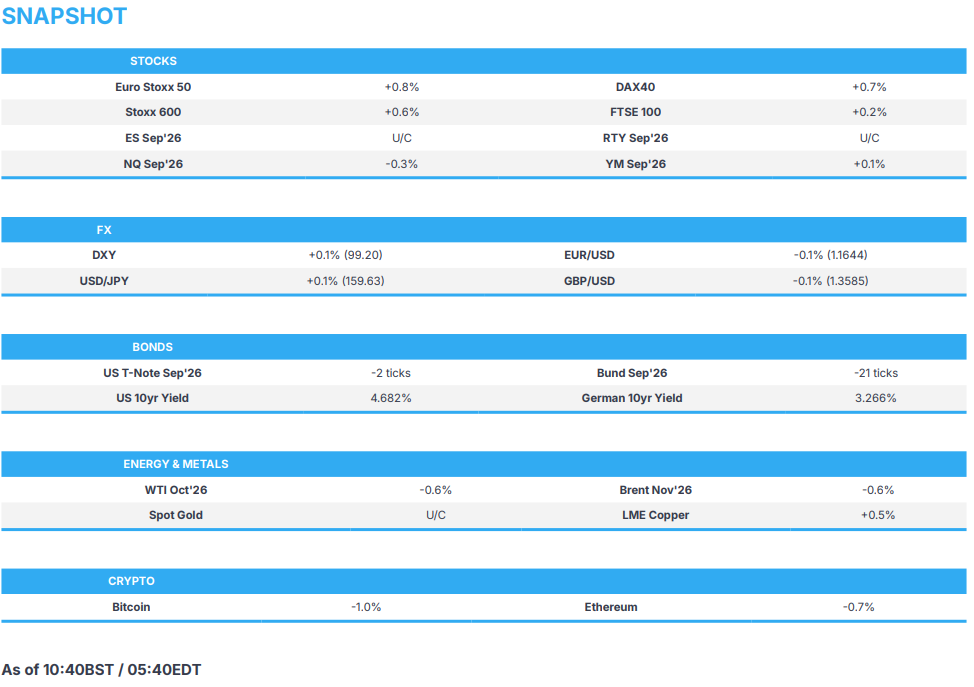Select the BONDS section header
Viewport: 974px width, 687px height.
click(152, 347)
